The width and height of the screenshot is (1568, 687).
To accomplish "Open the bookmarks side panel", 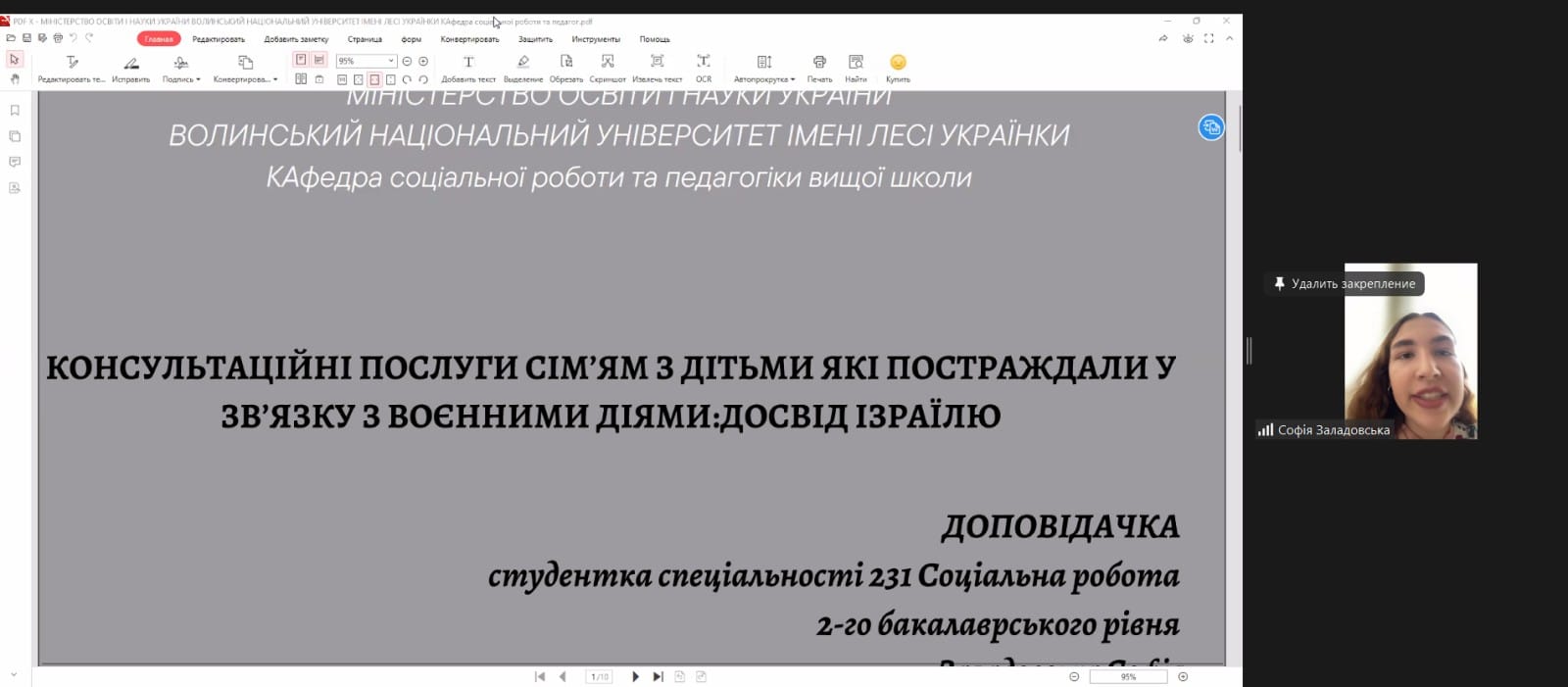I will click(x=15, y=110).
